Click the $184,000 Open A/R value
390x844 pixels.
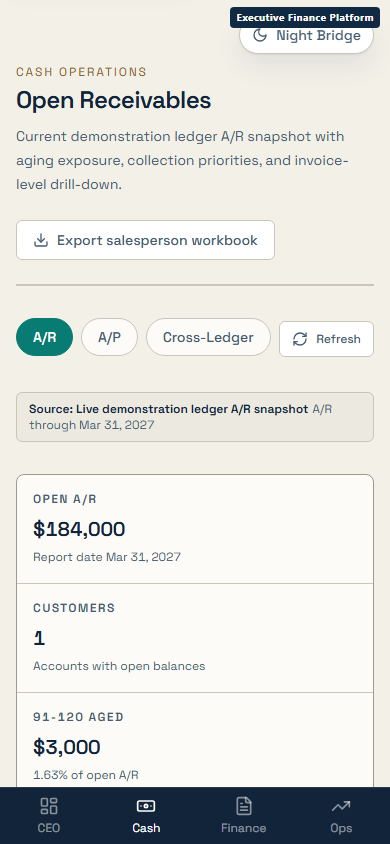click(79, 529)
